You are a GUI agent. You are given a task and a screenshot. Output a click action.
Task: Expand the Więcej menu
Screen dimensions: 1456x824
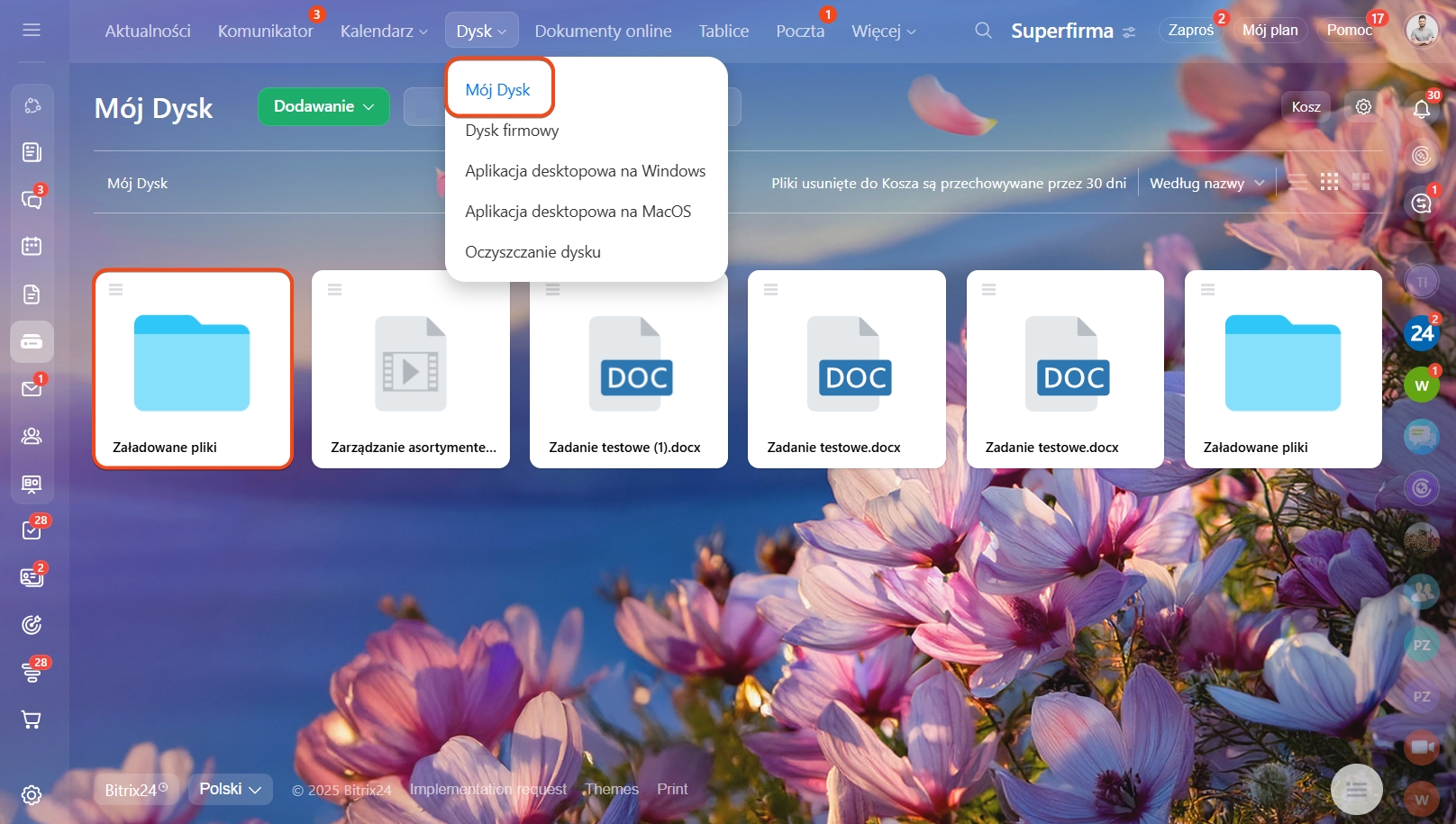point(884,31)
